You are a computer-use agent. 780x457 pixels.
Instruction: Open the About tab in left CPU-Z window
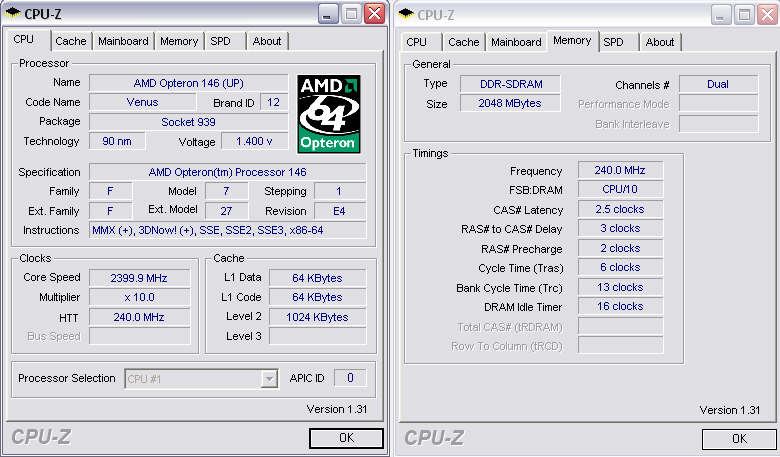[x=267, y=41]
